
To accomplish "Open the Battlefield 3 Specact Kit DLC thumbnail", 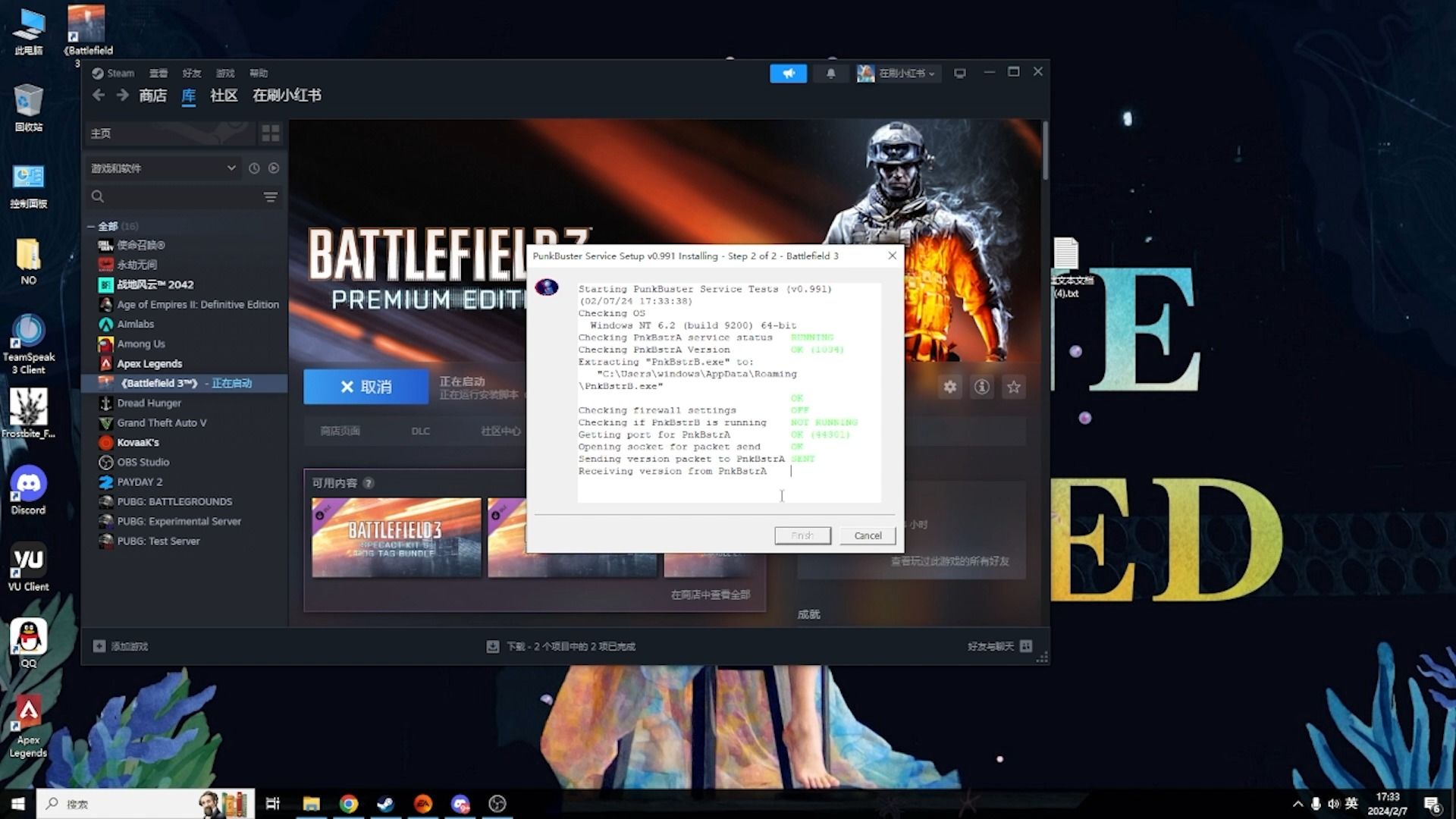I will (x=397, y=538).
